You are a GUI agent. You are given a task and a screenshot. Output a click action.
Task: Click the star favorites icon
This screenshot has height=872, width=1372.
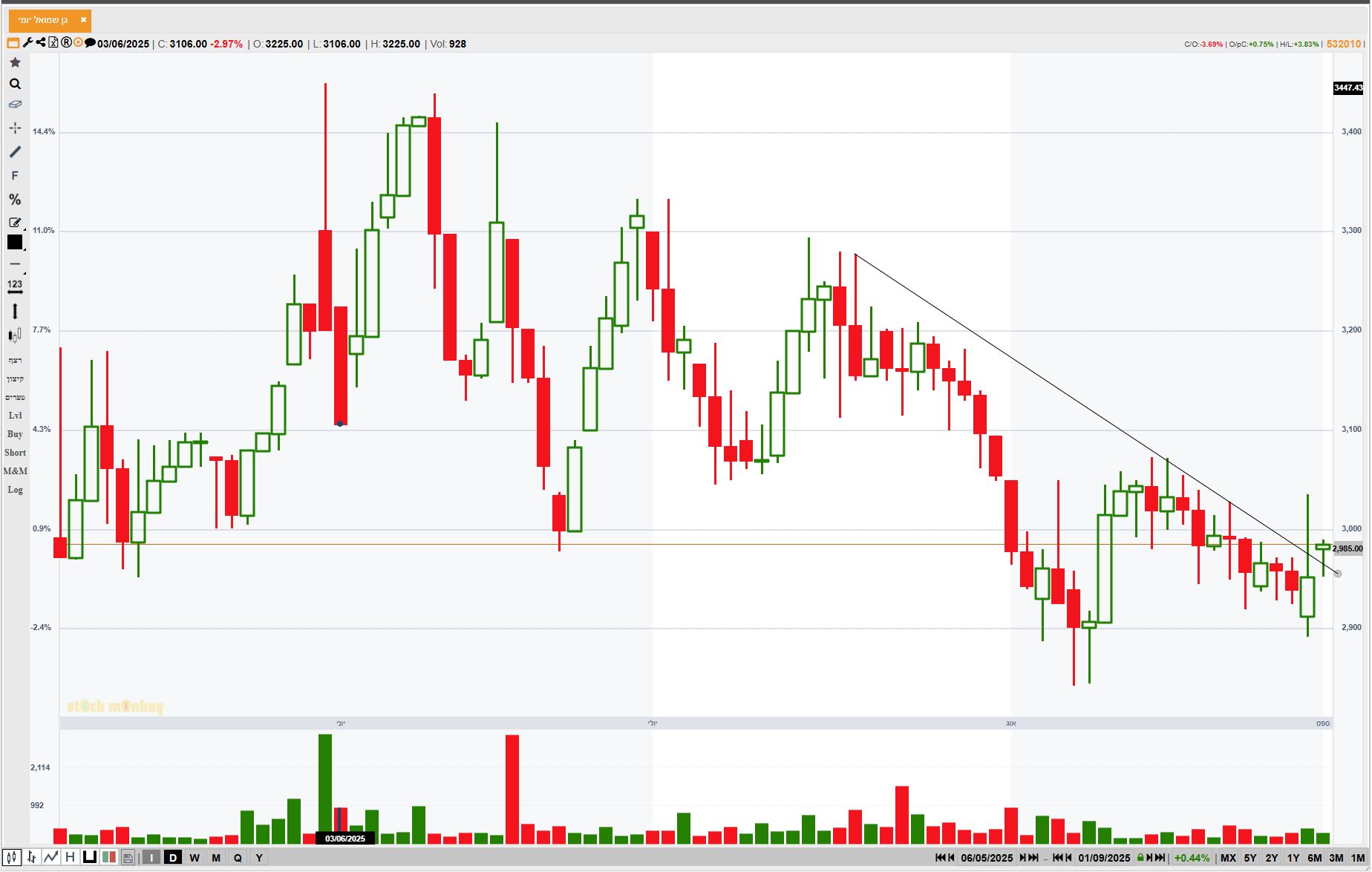point(15,62)
